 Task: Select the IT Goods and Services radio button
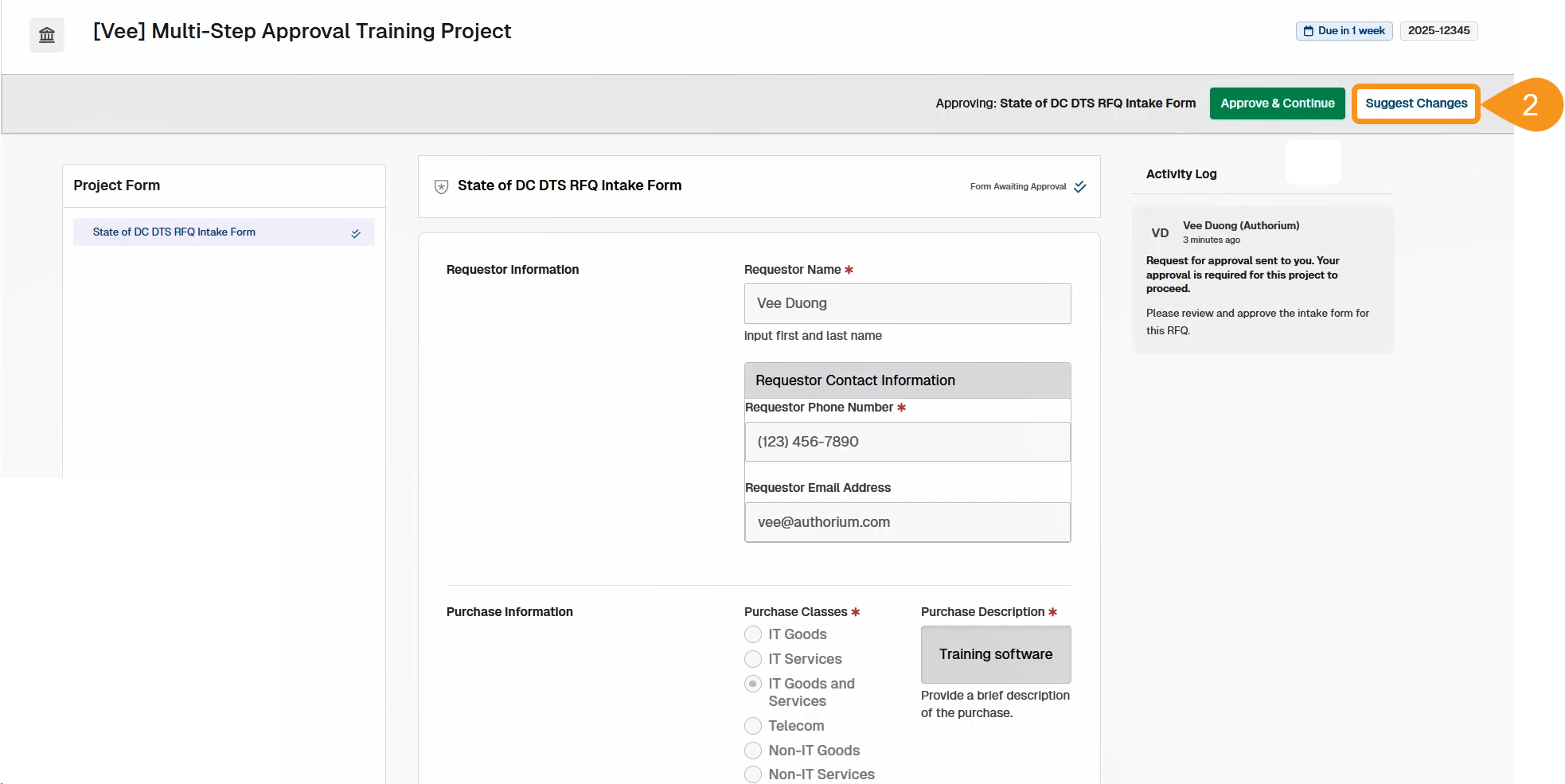753,684
